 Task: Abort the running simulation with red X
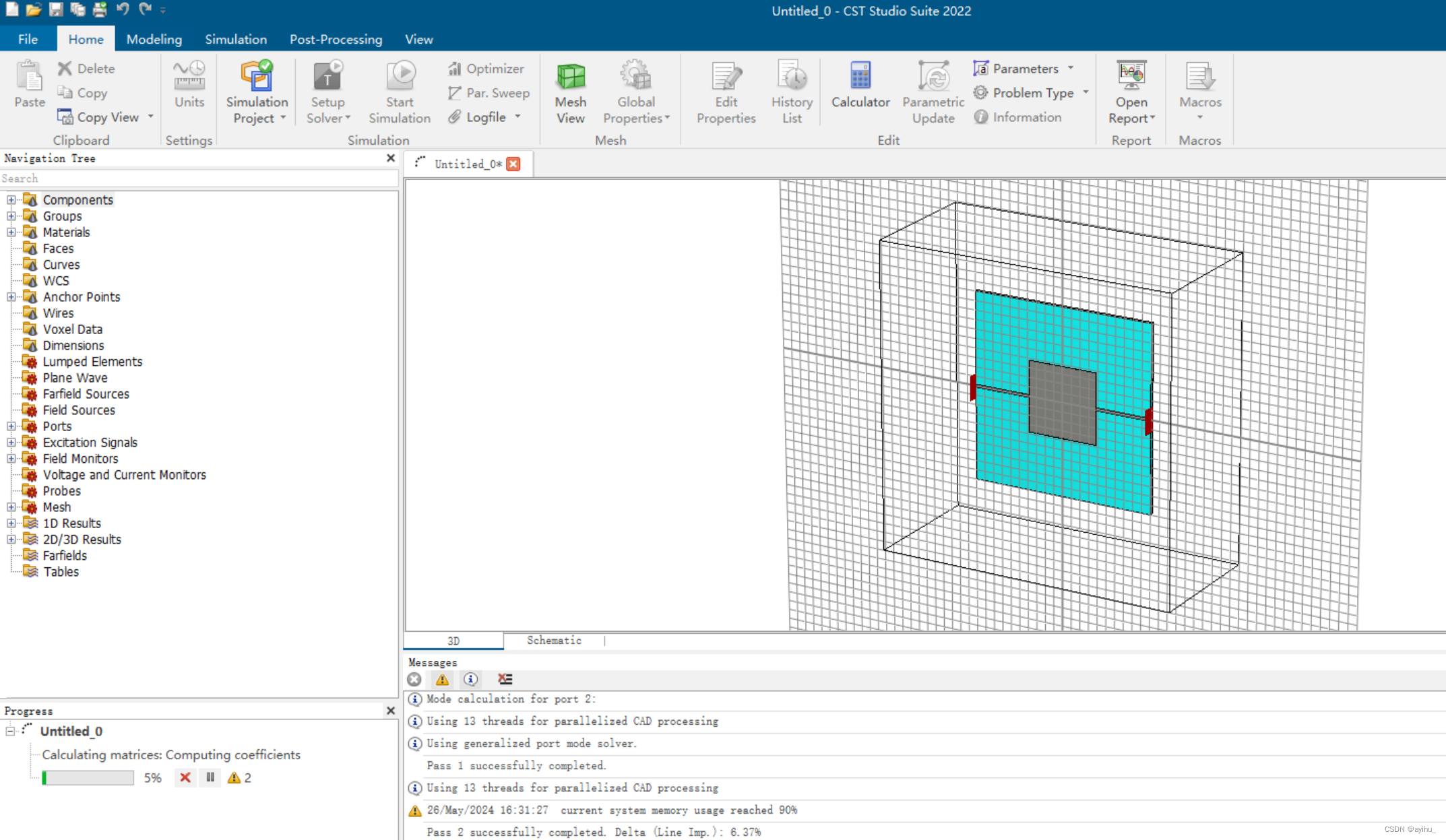tap(185, 777)
